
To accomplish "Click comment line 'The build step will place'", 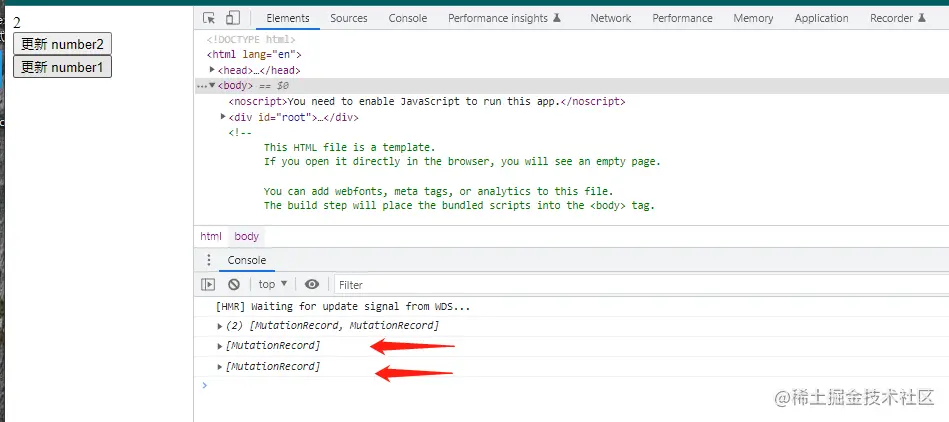I will 459,205.
